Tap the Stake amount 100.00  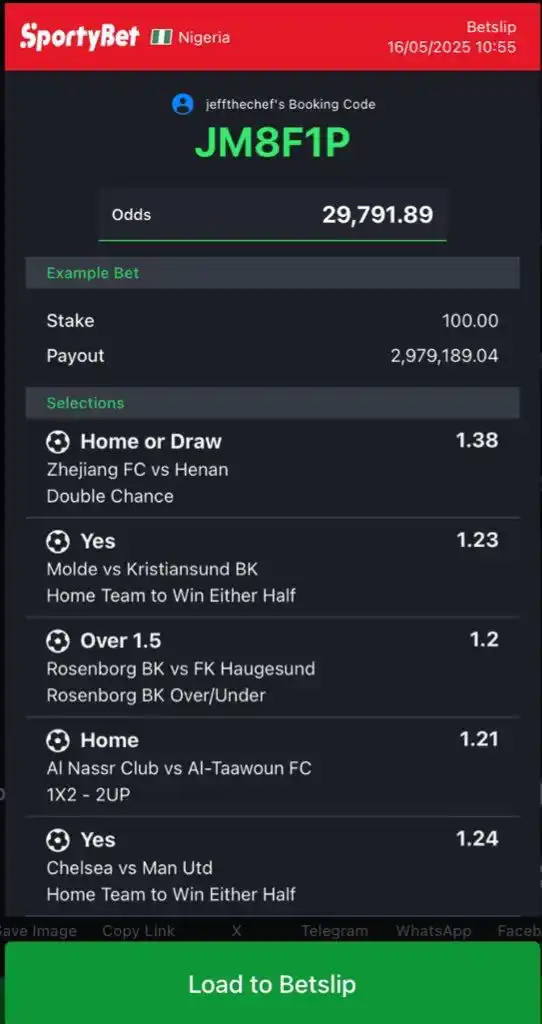[x=470, y=321]
